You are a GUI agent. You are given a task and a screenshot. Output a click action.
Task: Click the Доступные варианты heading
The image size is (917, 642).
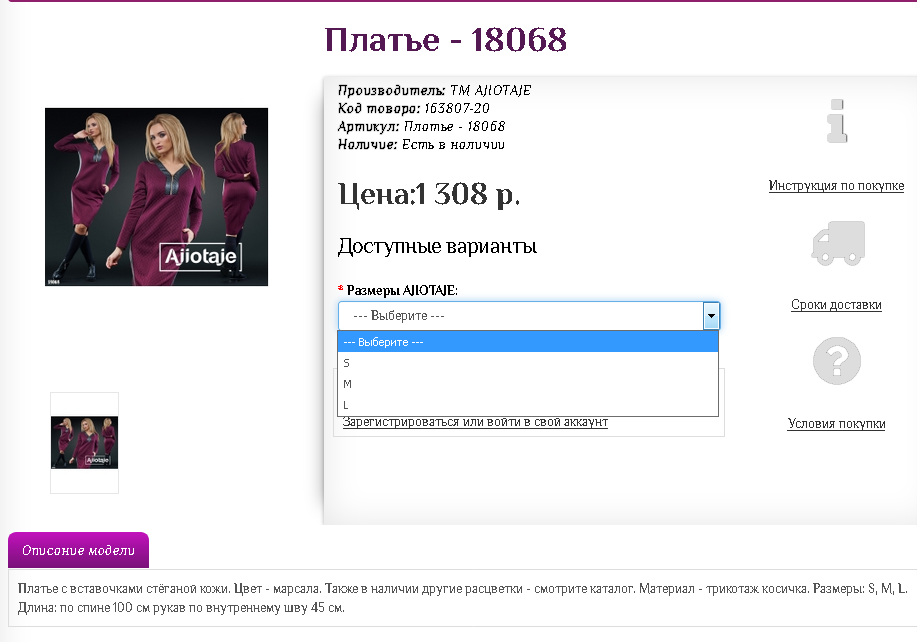tap(437, 246)
